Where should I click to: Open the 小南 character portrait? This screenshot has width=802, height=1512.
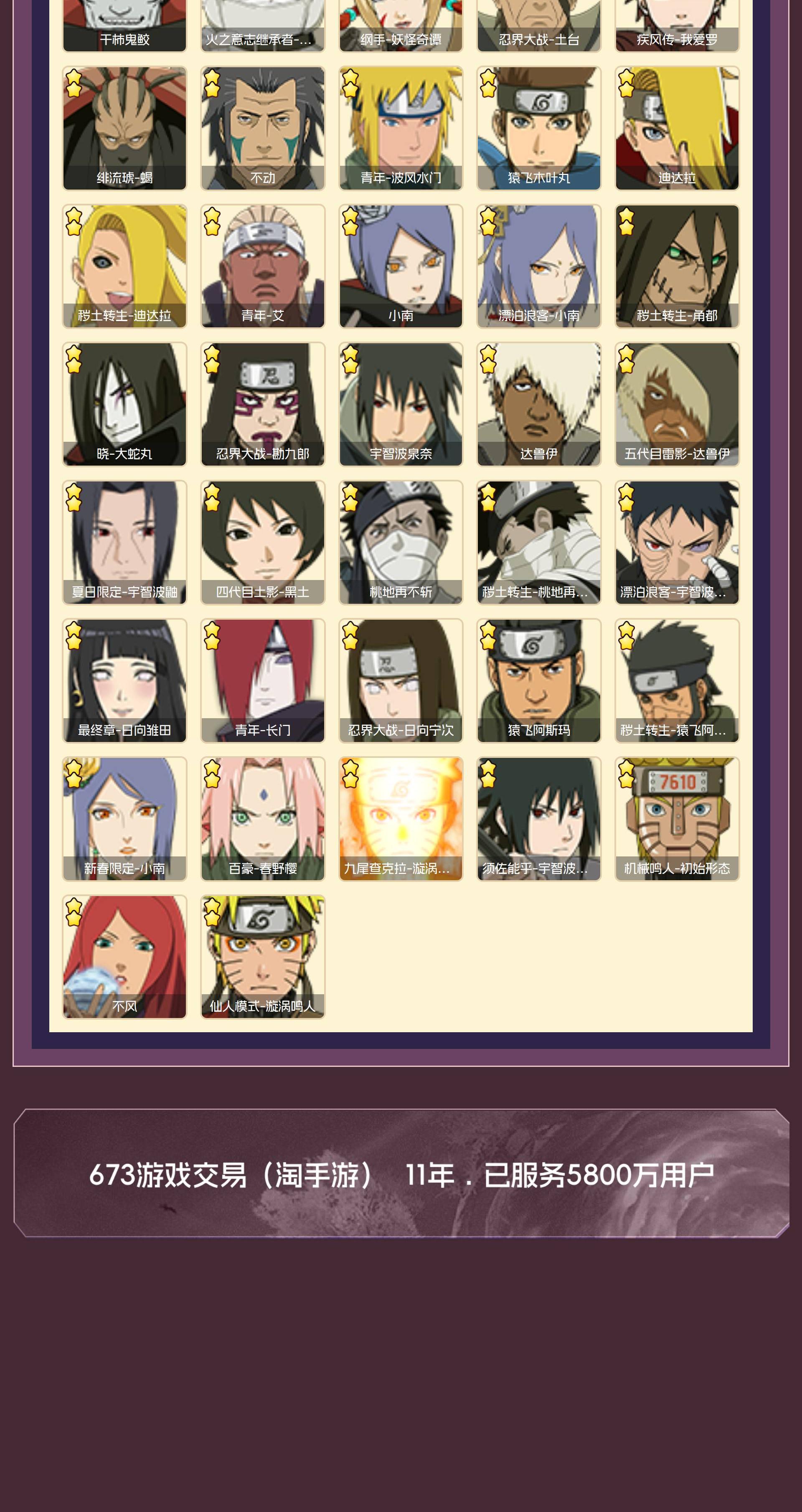click(401, 266)
